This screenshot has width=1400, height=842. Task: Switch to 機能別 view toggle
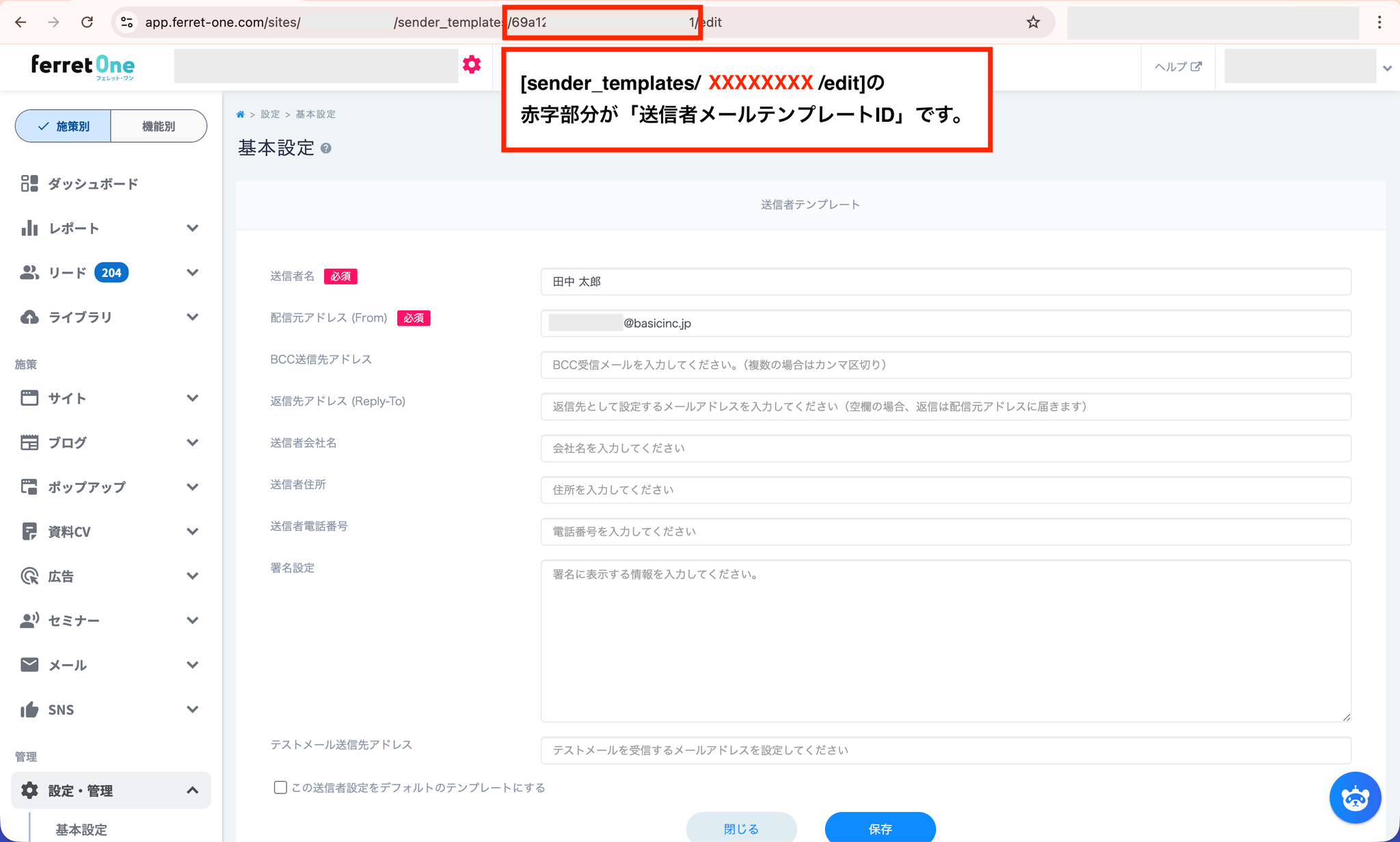[x=158, y=126]
